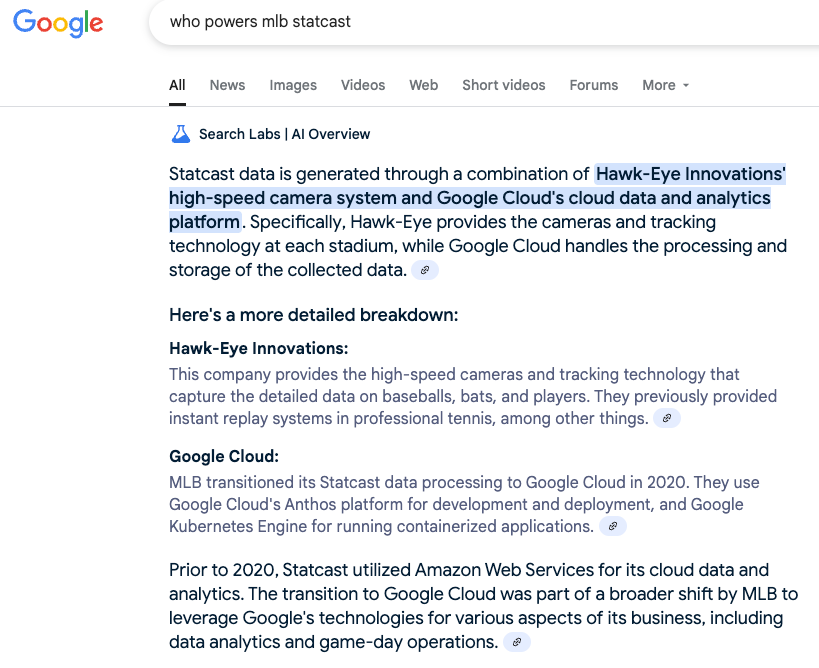819x668 pixels.
Task: Switch to the Forums tab
Action: click(x=594, y=85)
